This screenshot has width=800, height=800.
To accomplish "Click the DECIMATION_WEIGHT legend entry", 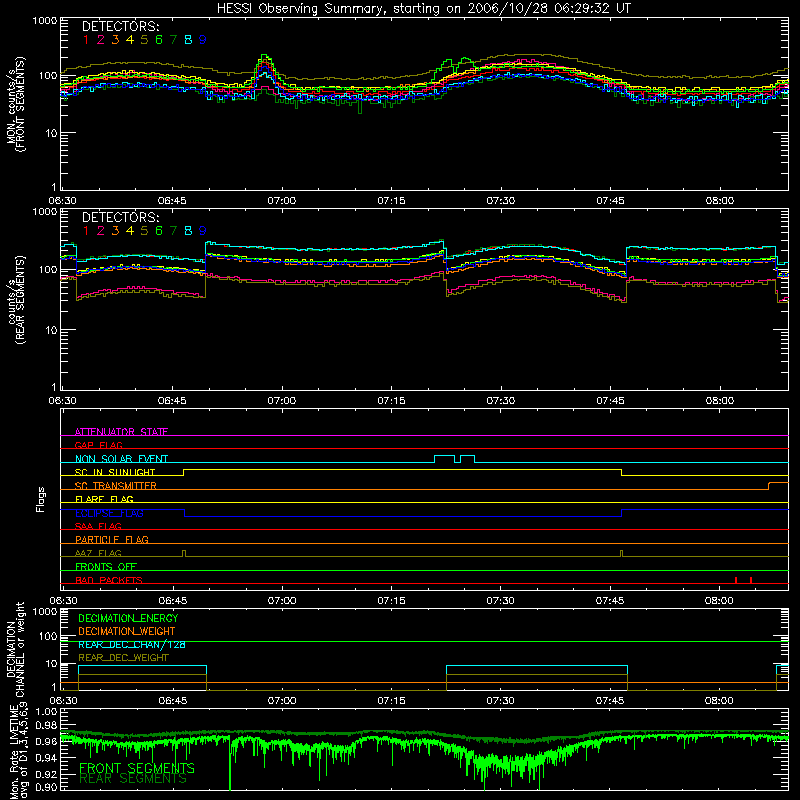I will click(127, 631).
